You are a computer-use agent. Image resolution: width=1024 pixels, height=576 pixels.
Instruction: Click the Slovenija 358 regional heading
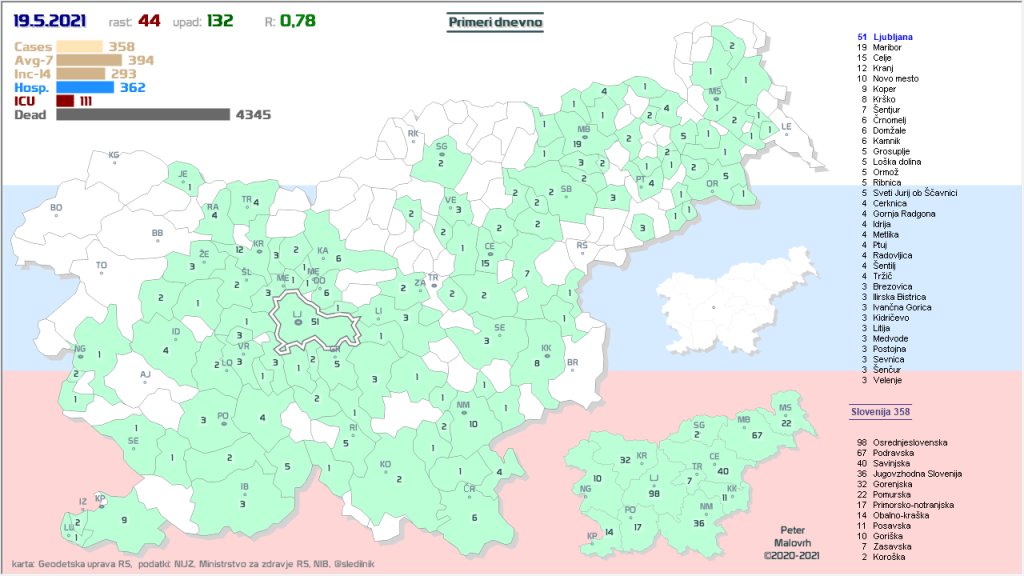(x=880, y=411)
